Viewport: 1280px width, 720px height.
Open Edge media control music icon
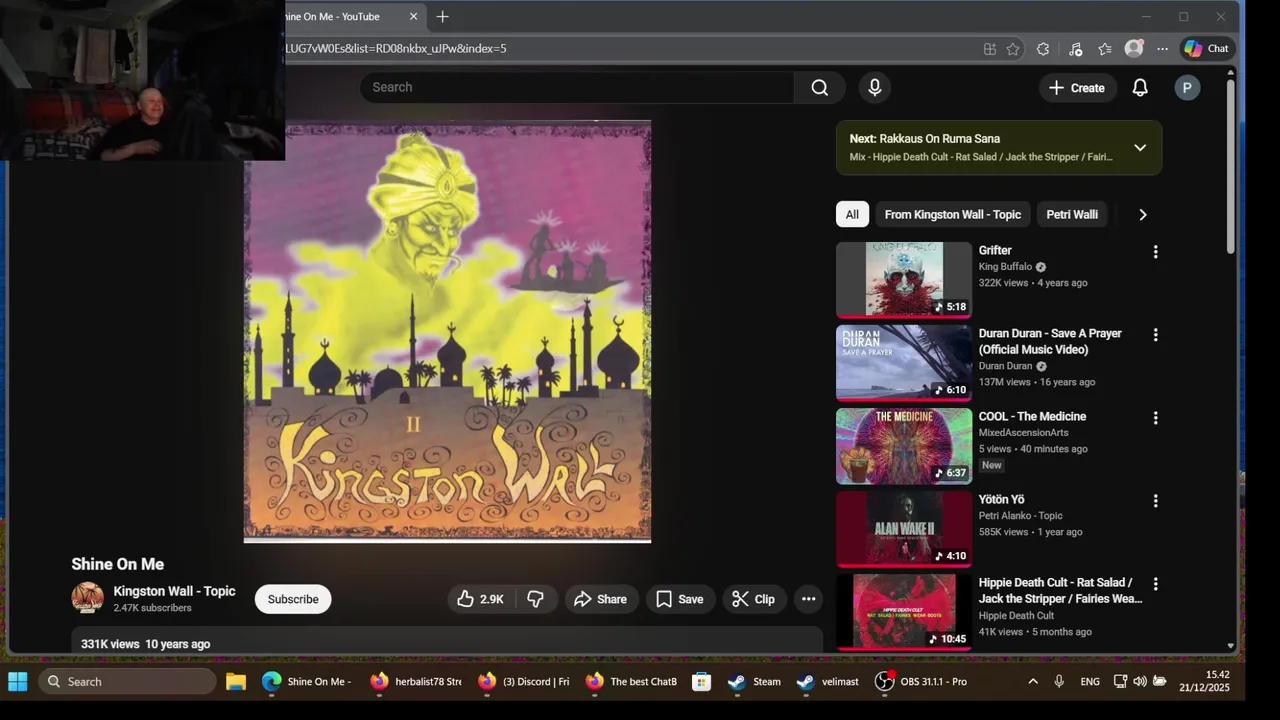tap(1075, 48)
